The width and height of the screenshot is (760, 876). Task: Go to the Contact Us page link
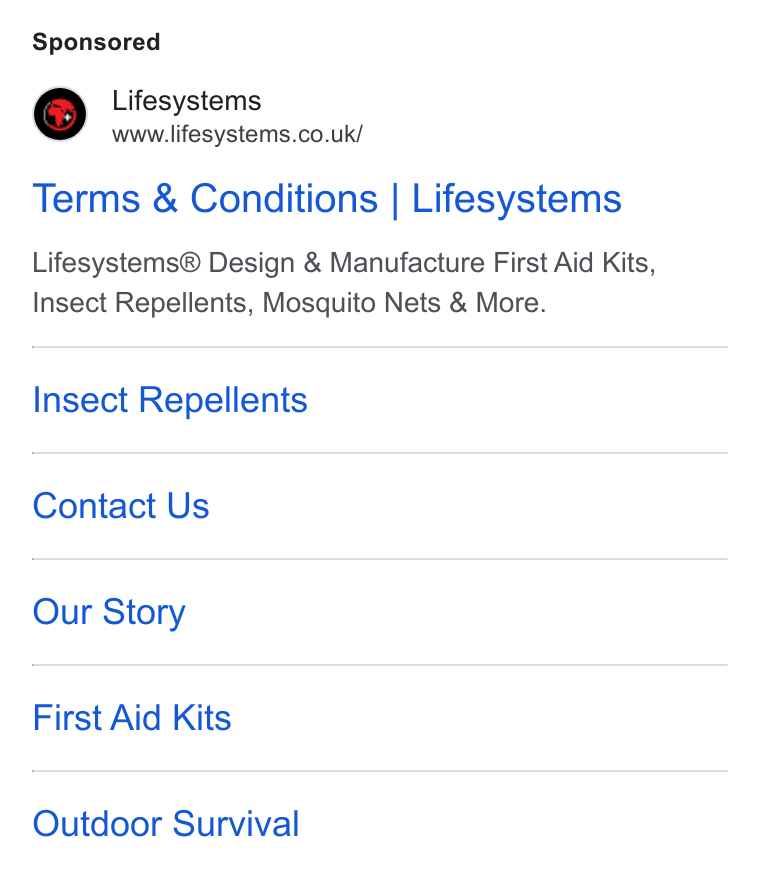click(121, 506)
